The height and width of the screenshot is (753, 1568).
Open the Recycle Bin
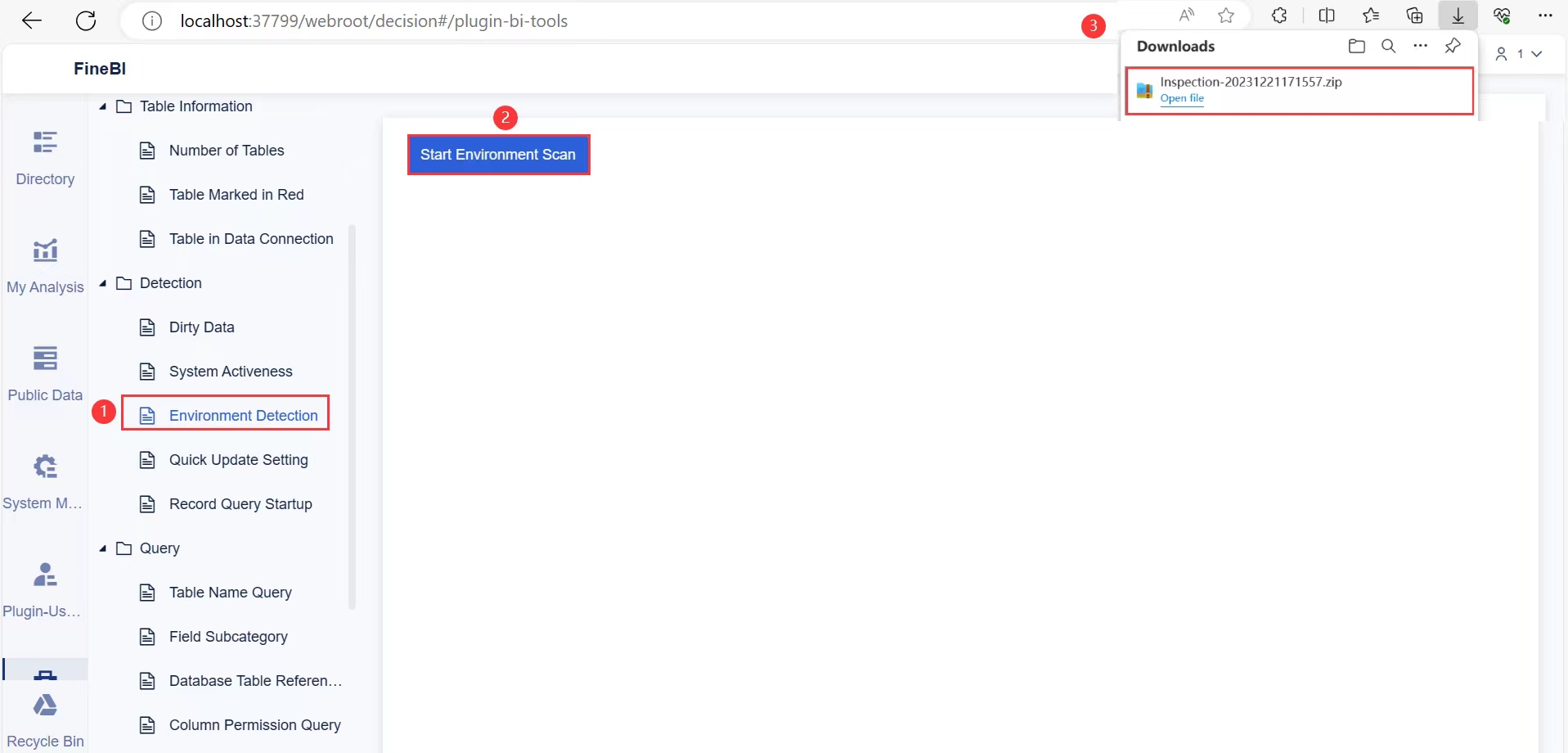[45, 720]
